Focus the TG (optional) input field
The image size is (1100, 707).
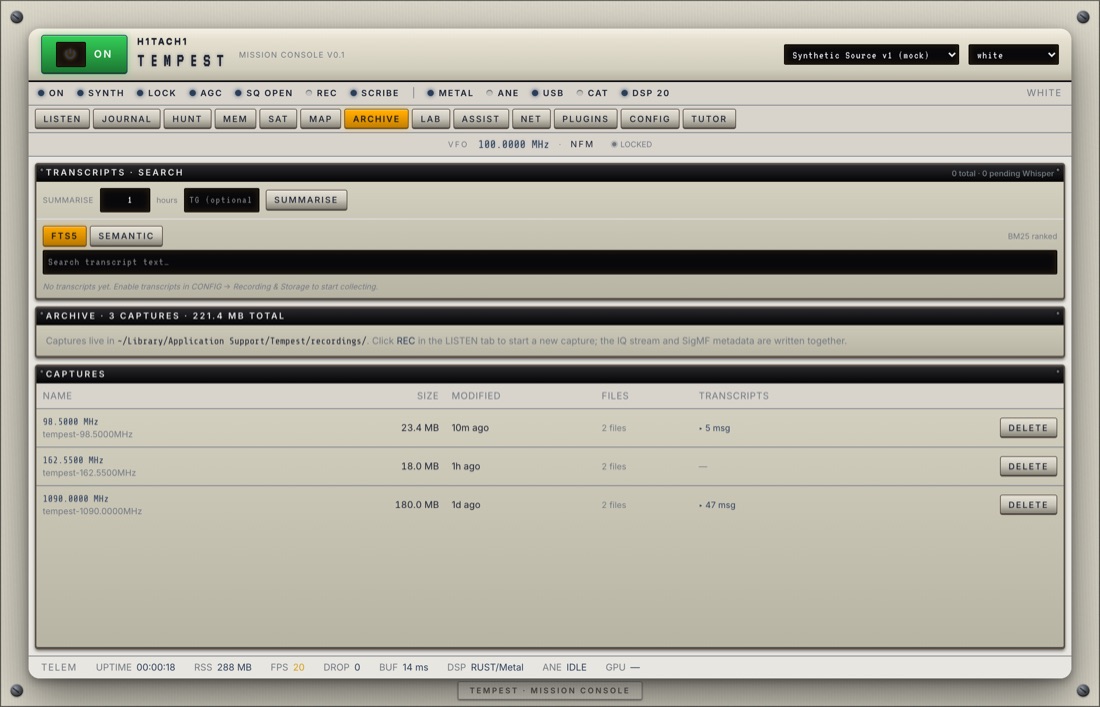(x=221, y=200)
